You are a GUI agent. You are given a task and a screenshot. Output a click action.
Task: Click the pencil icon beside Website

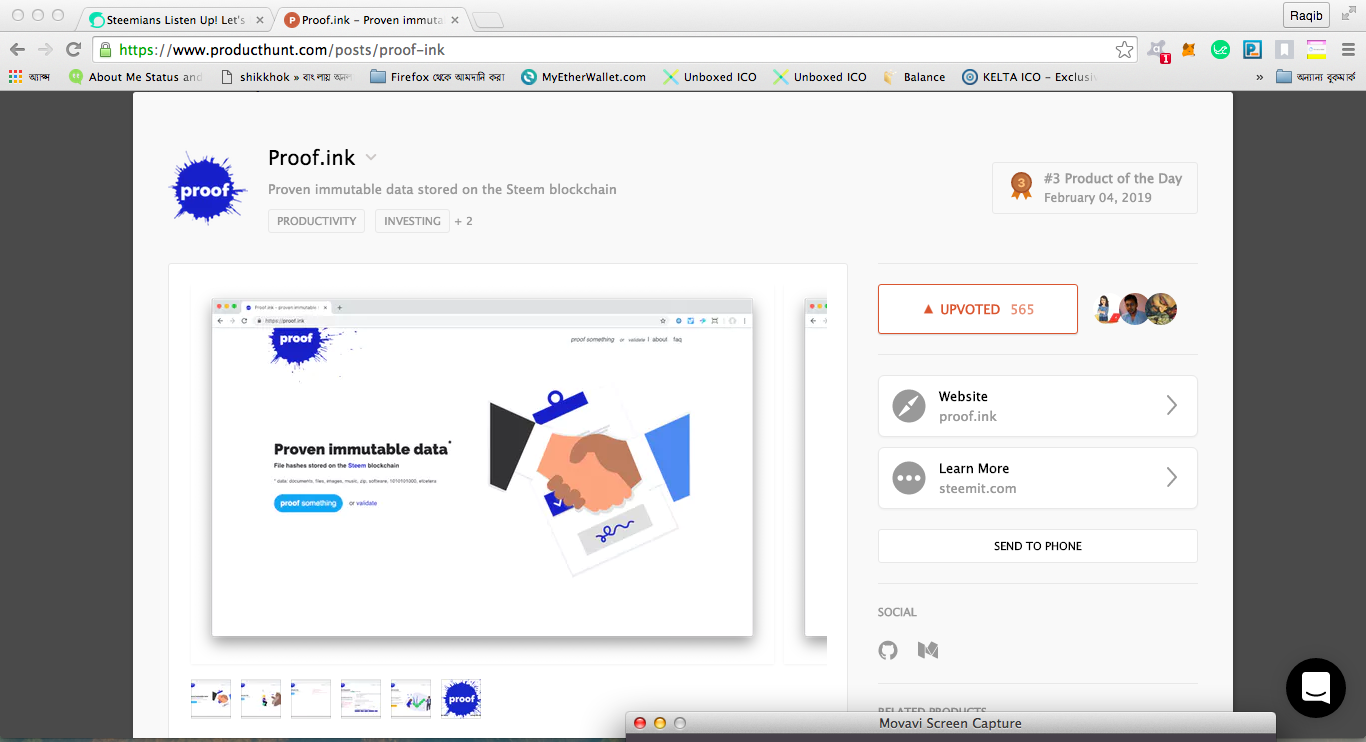pos(908,406)
